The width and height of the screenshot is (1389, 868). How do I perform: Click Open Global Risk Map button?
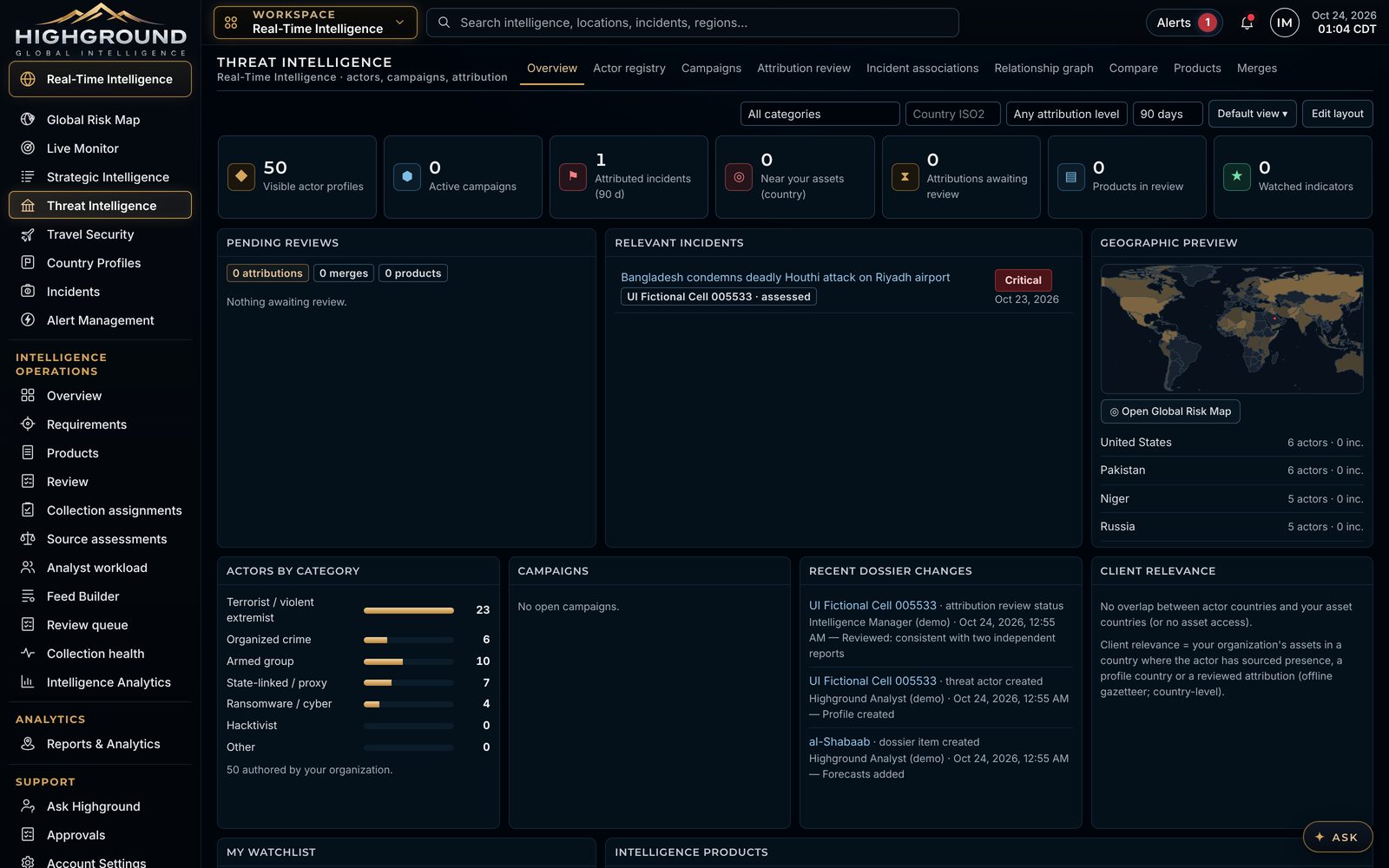point(1170,411)
